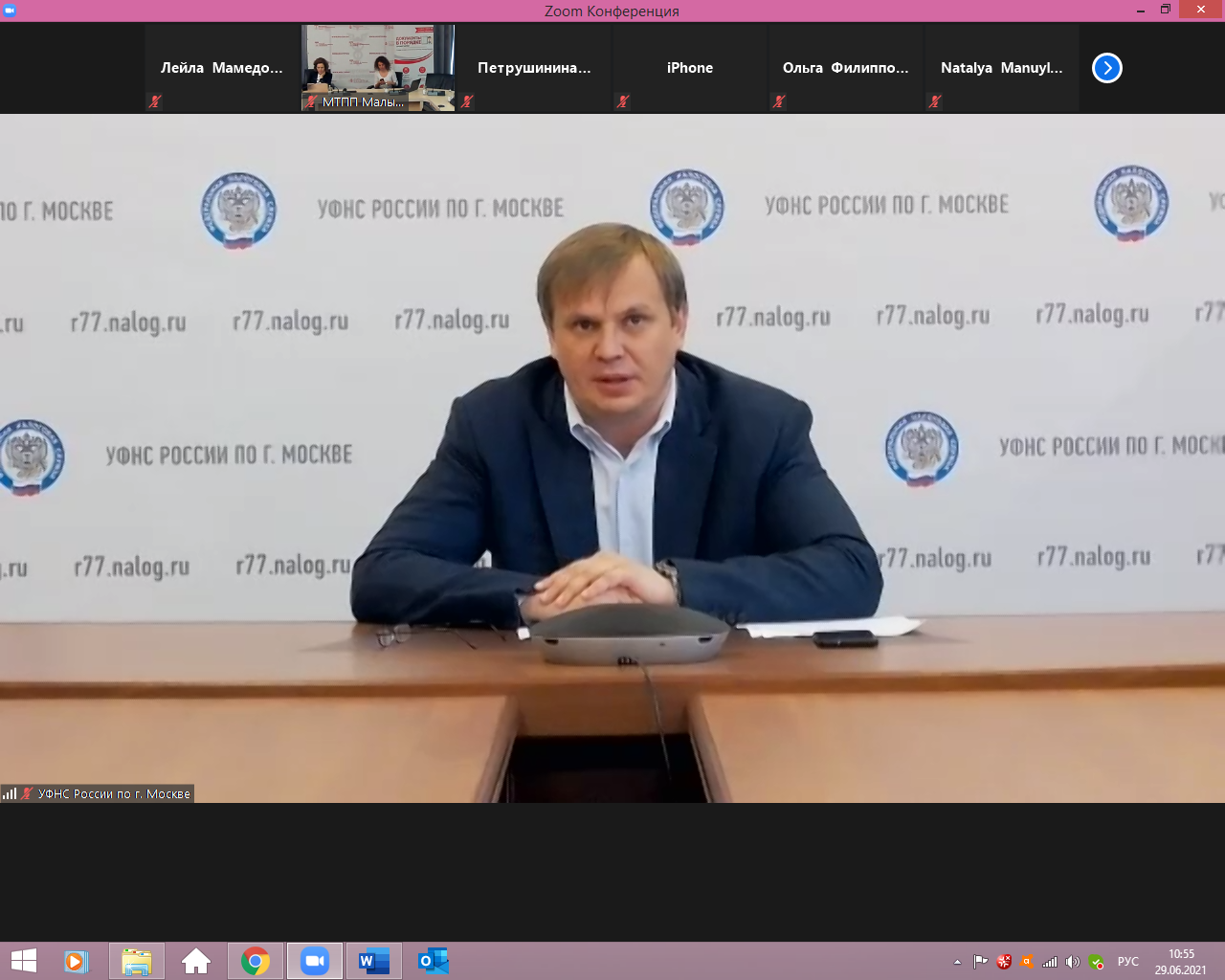
Task: Open Outlook from the taskbar
Action: [x=433, y=961]
